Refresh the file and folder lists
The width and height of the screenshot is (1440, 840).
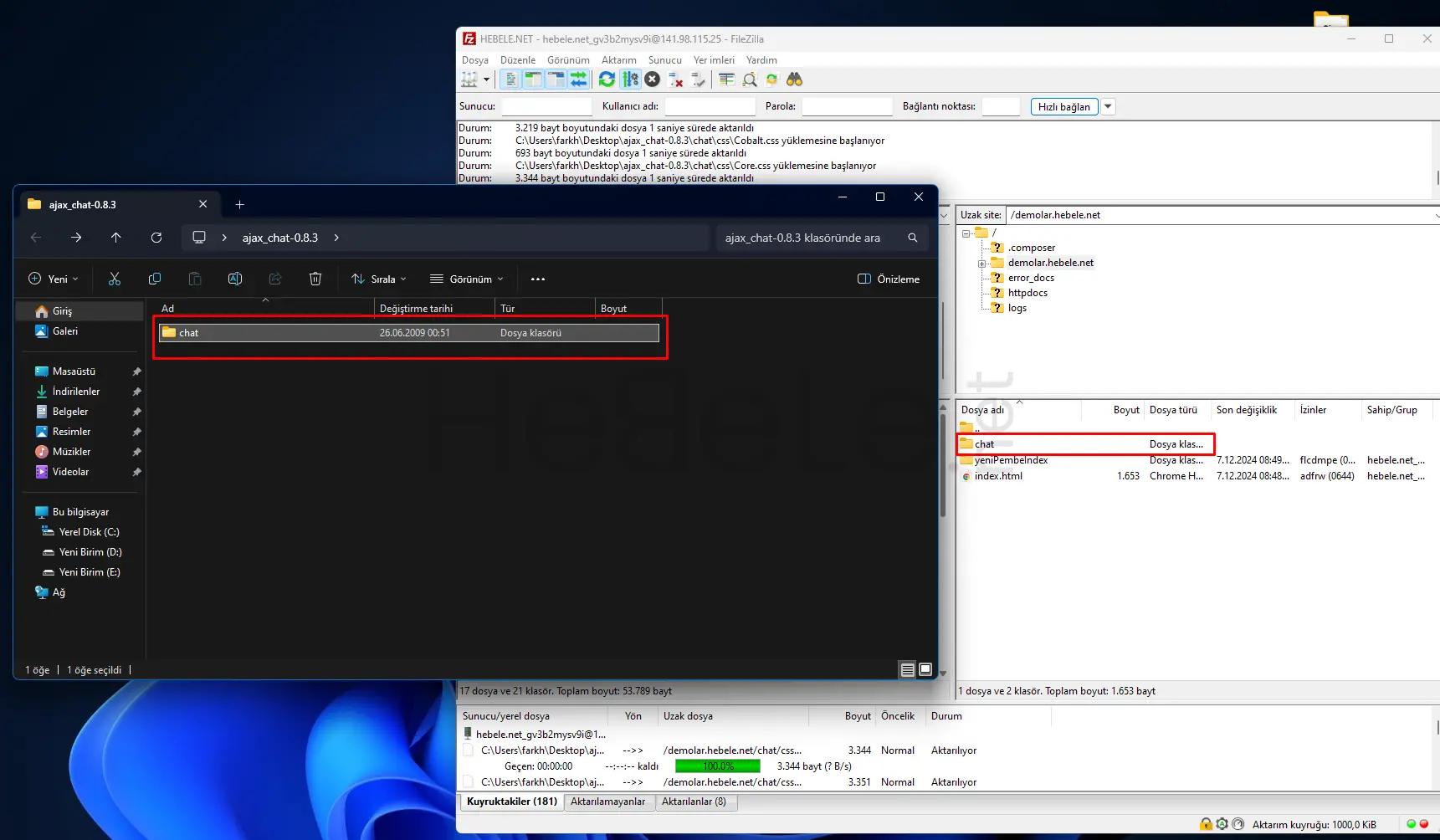click(x=607, y=79)
